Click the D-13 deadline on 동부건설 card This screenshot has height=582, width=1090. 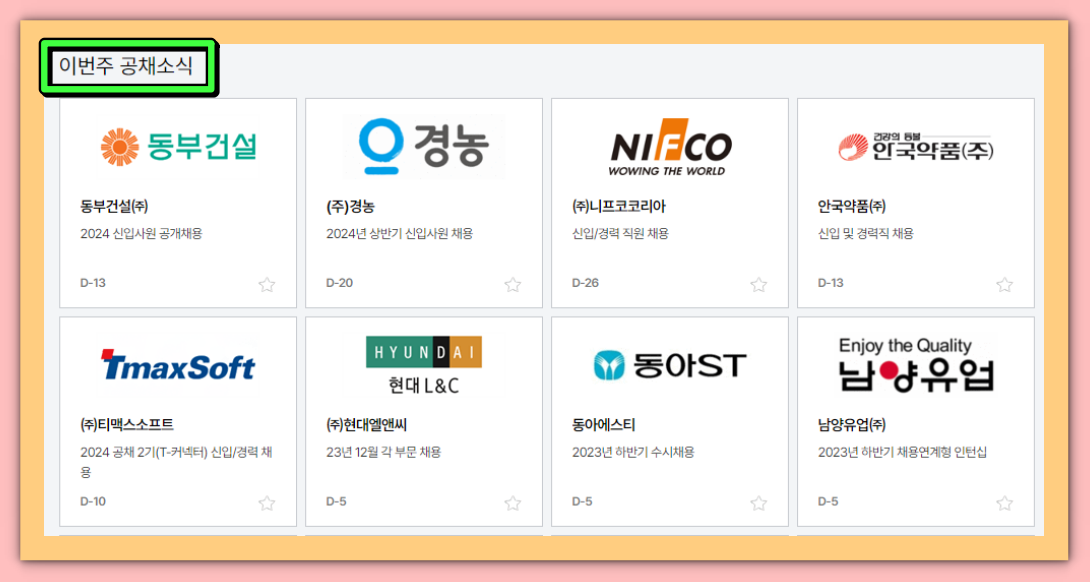pos(93,283)
